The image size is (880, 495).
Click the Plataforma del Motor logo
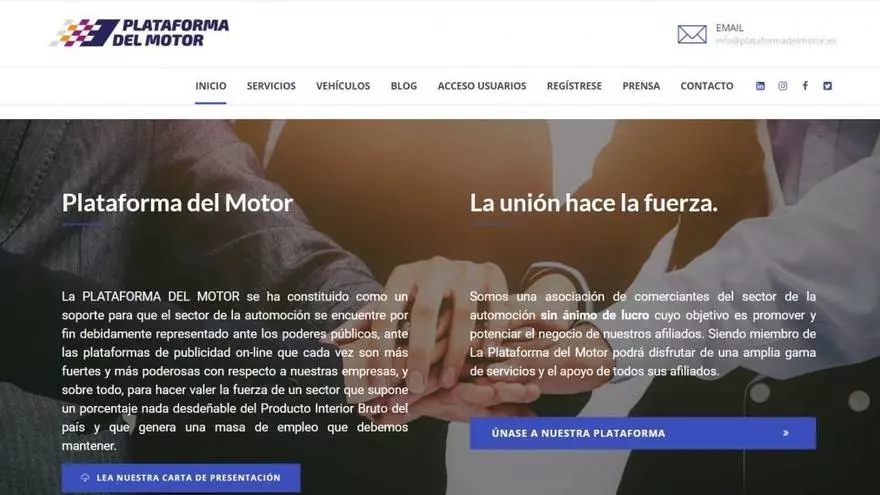tap(140, 32)
